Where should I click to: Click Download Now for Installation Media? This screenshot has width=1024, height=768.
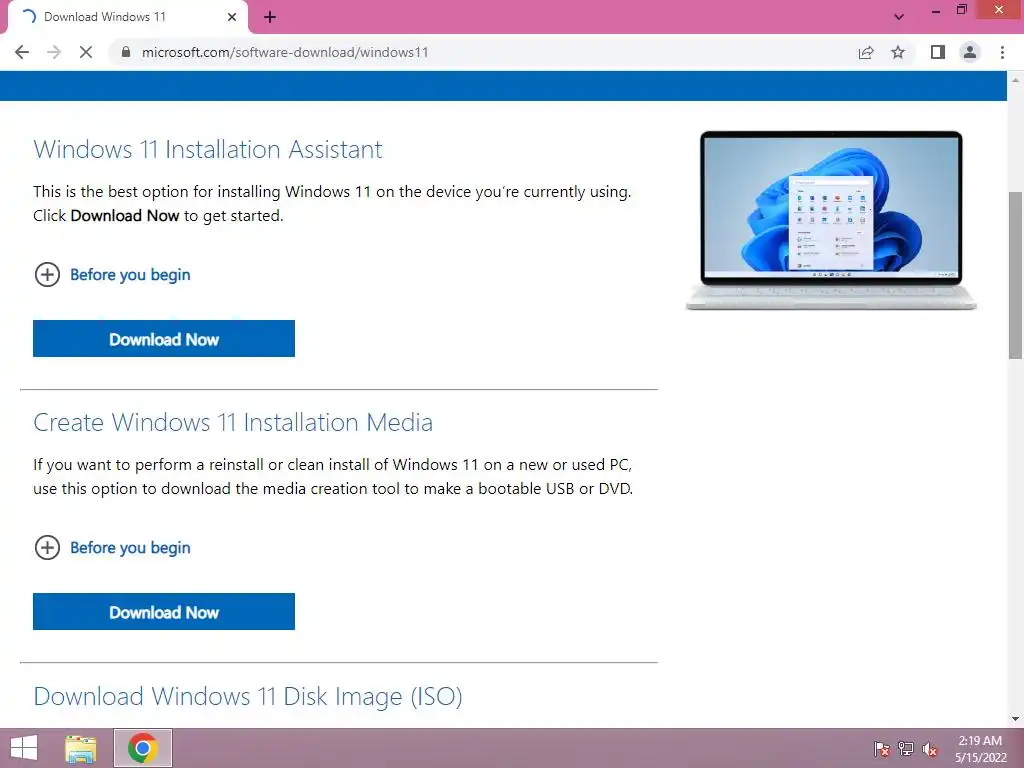click(x=164, y=611)
